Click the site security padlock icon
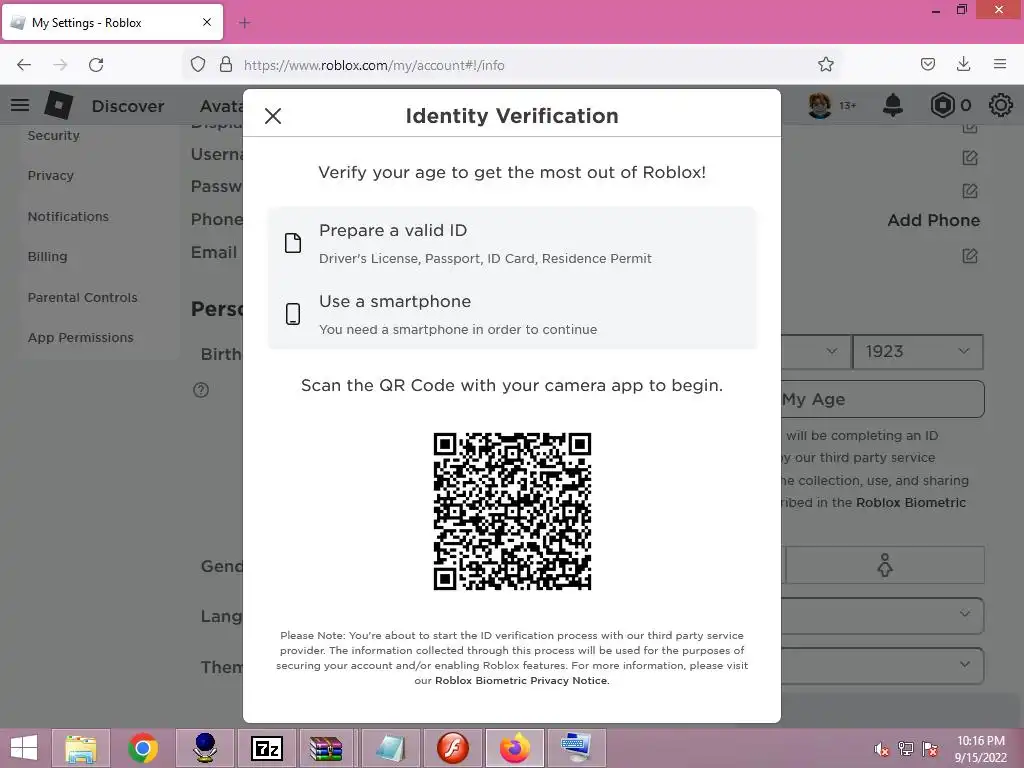The height and width of the screenshot is (768, 1024). 226,65
